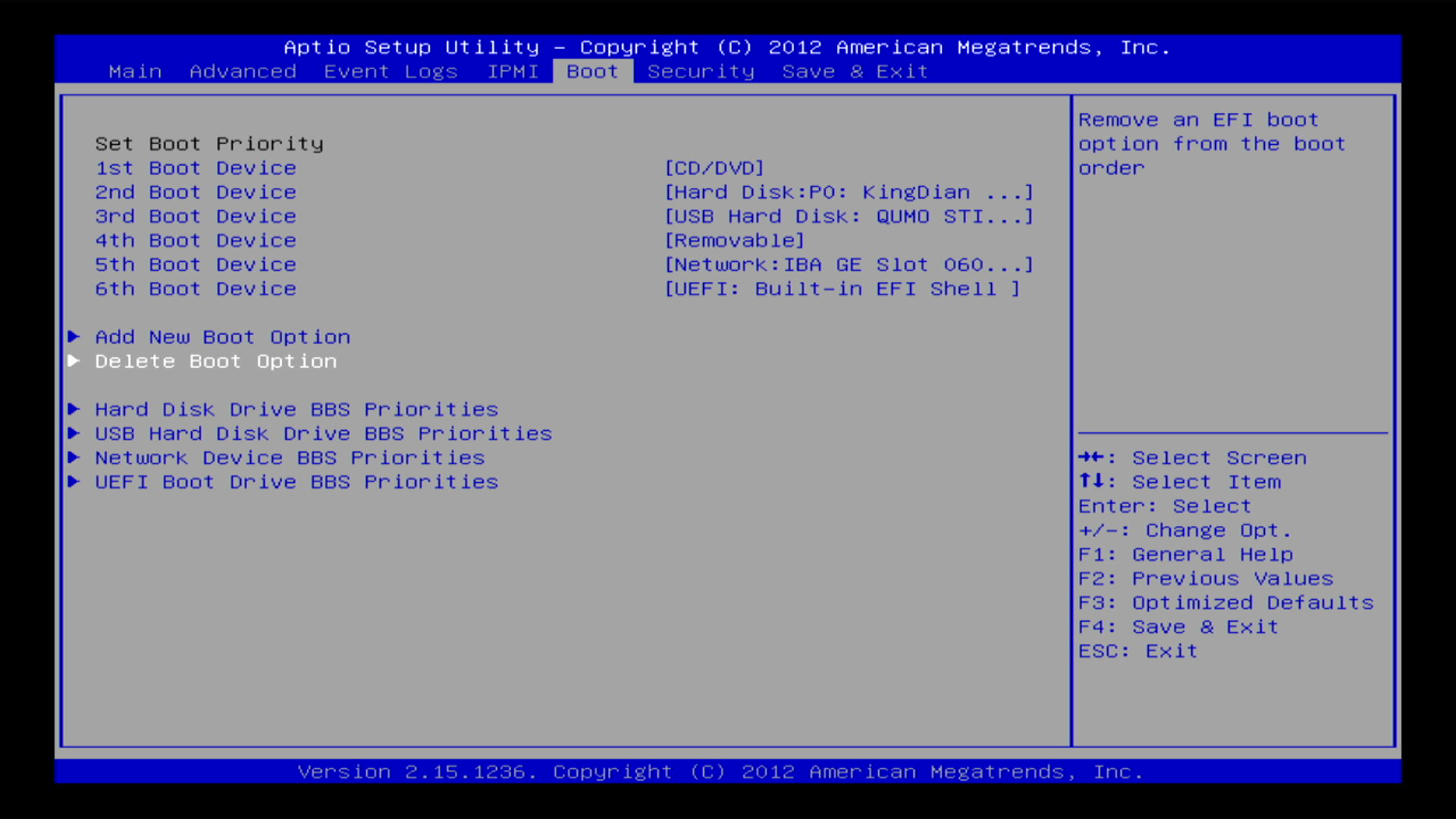
Task: Change 2nd Boot Device Hard Disk value
Action: [849, 193]
